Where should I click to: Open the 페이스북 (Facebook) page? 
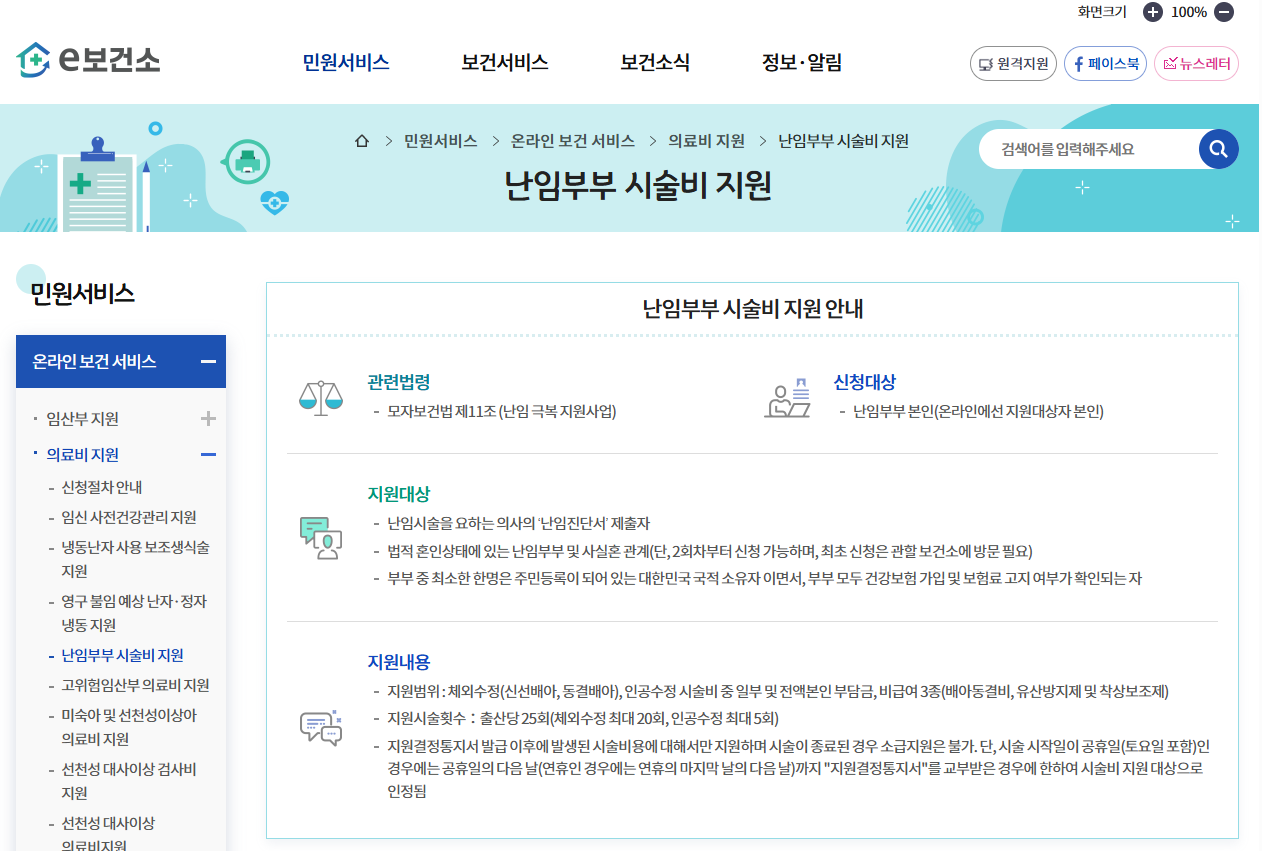tap(1104, 63)
